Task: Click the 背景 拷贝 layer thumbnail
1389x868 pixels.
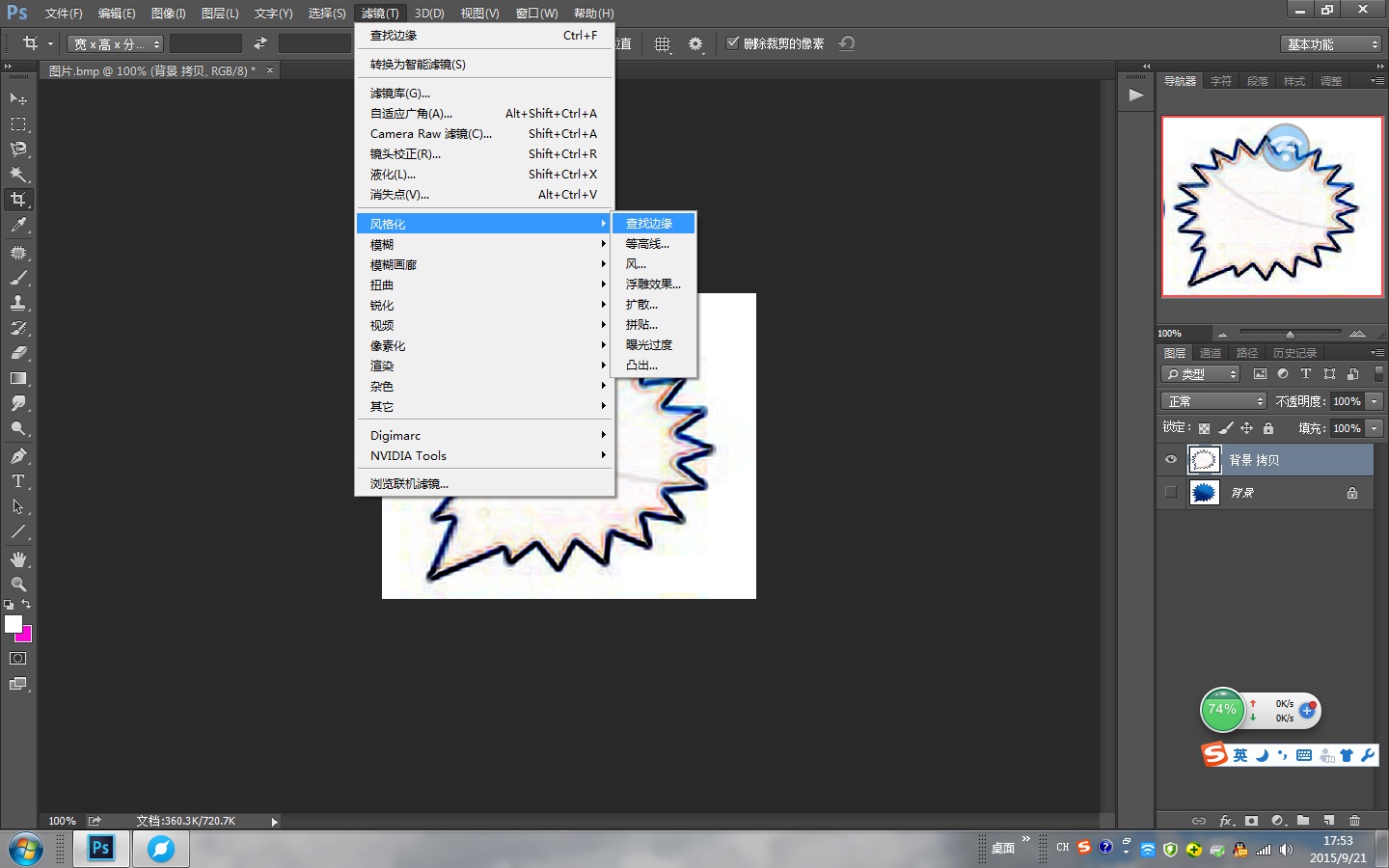Action: 1204,459
